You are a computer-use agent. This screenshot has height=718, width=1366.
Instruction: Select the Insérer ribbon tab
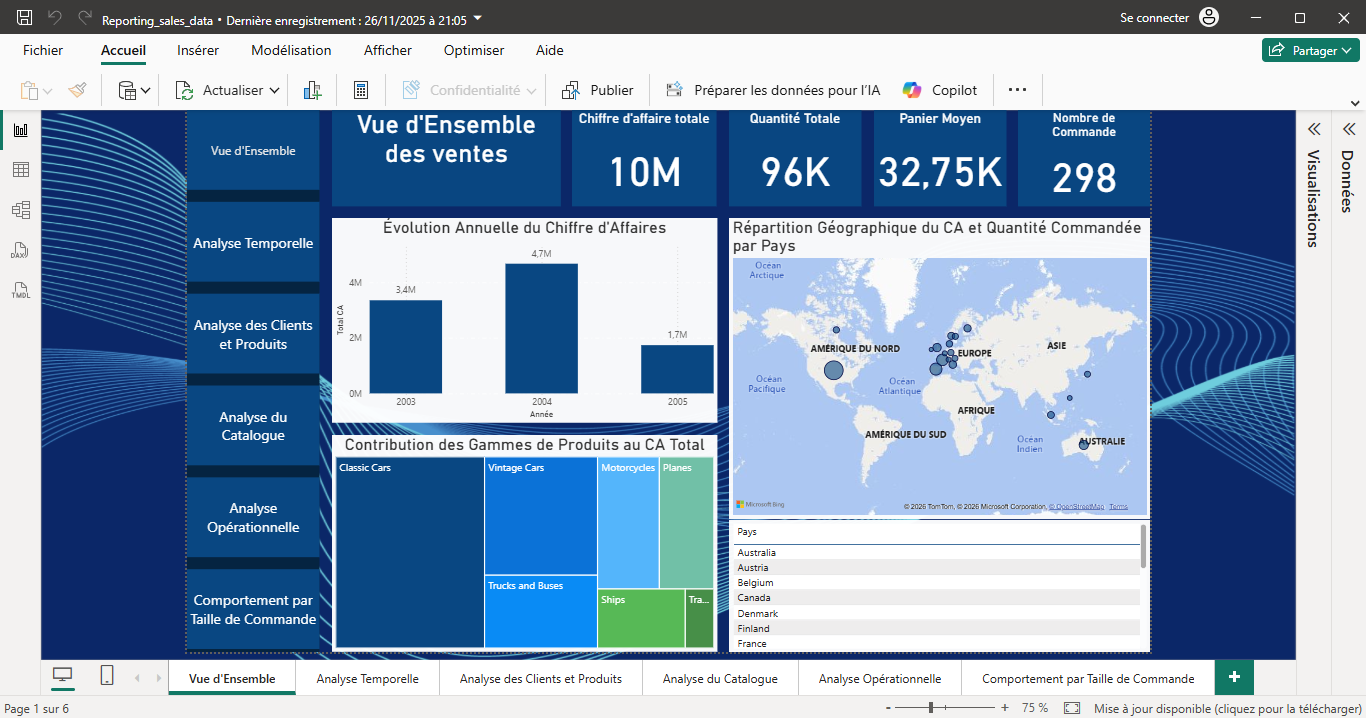[198, 50]
